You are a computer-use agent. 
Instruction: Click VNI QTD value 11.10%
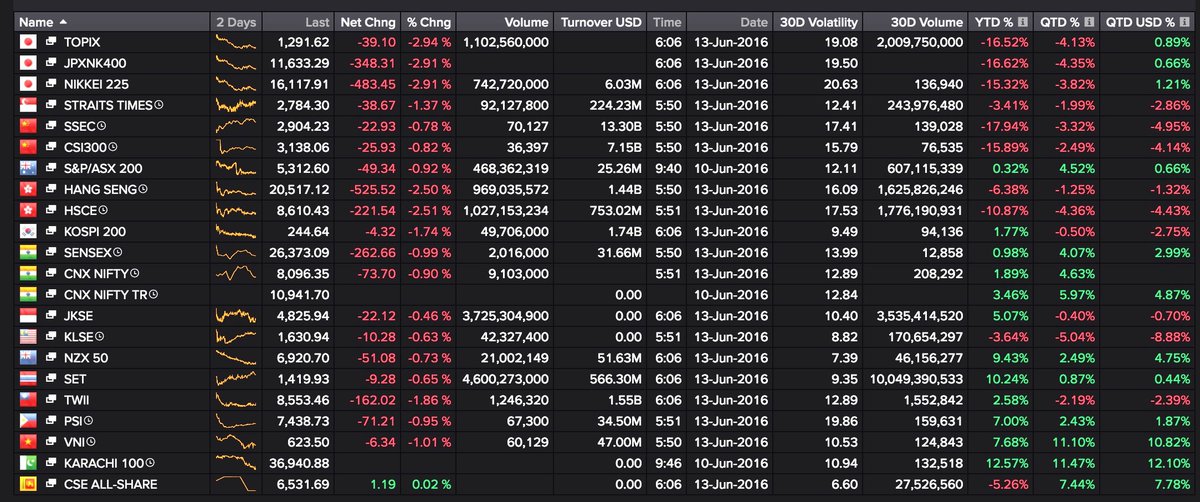[x=1072, y=442]
